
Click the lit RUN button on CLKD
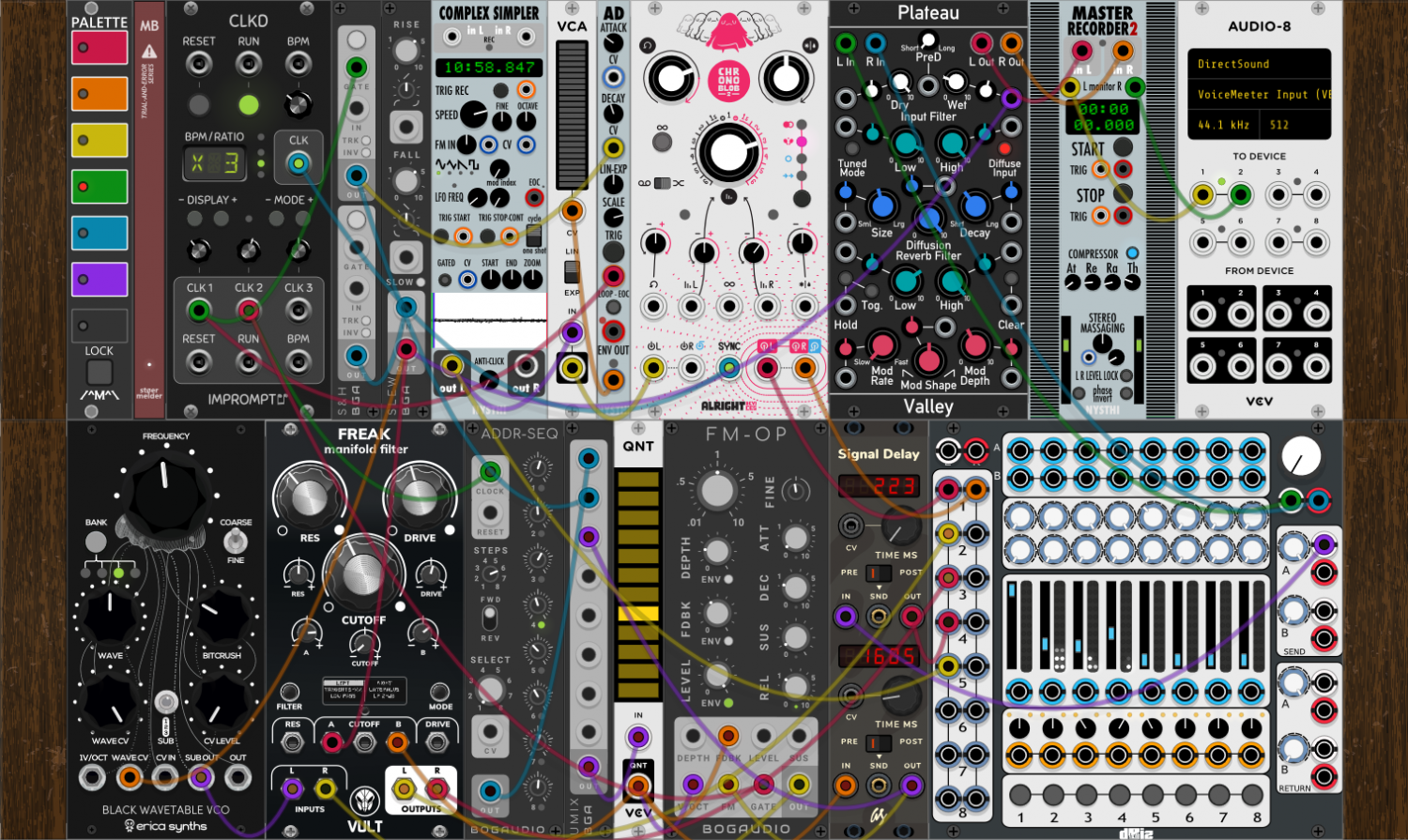tap(249, 103)
